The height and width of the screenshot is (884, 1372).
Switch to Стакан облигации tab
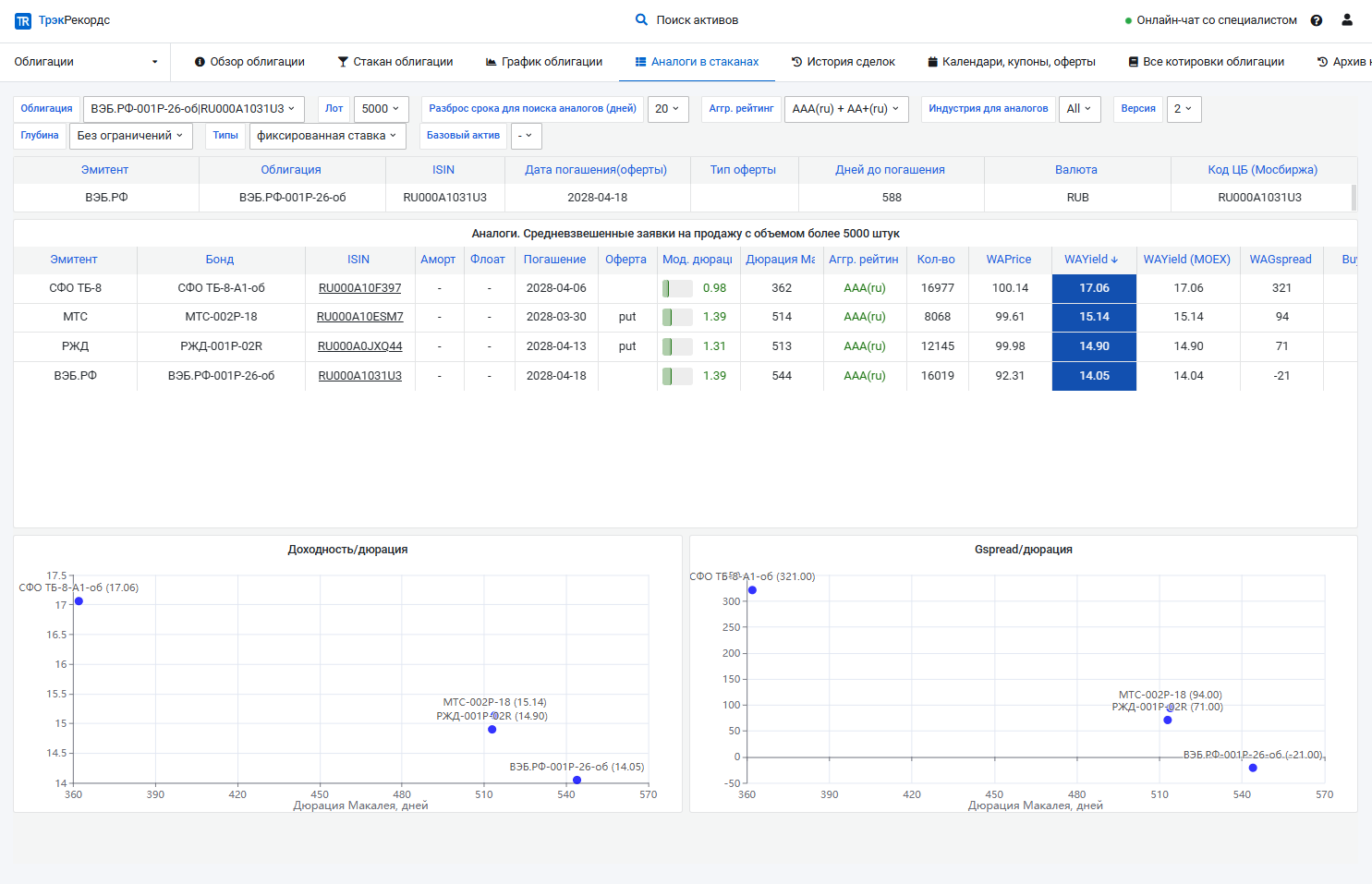click(x=395, y=62)
